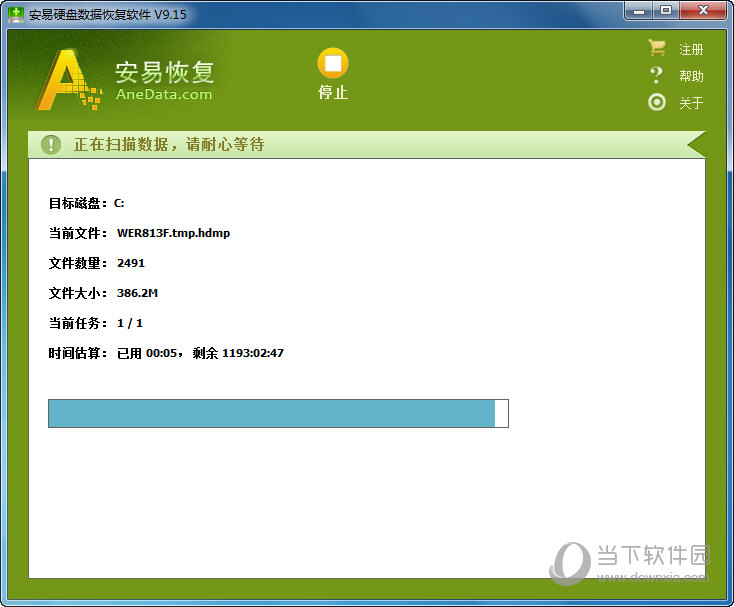The image size is (734, 607).
Task: Click the scan progress bar
Action: coord(278,413)
